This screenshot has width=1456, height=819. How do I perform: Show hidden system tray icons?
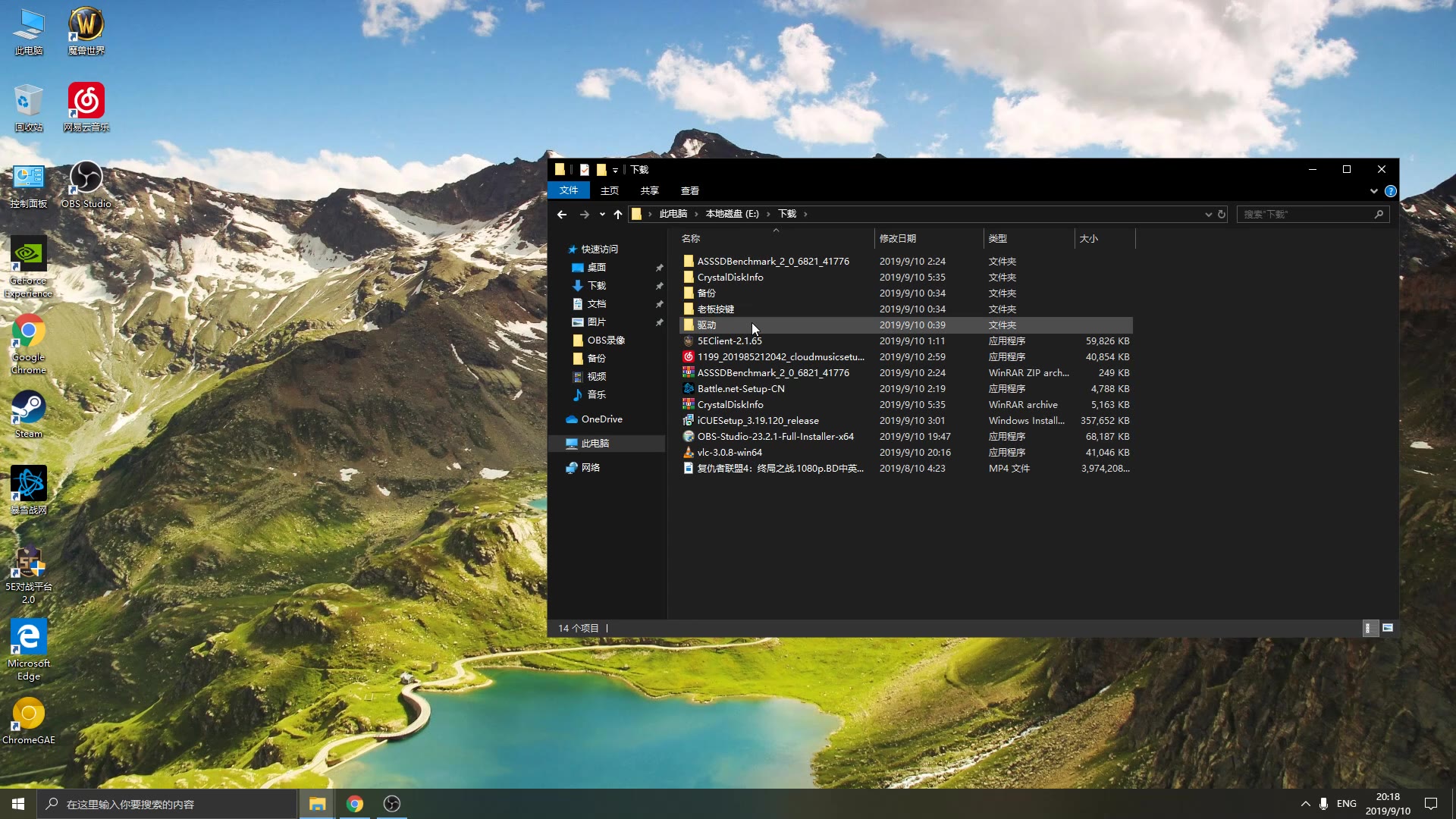click(1305, 804)
